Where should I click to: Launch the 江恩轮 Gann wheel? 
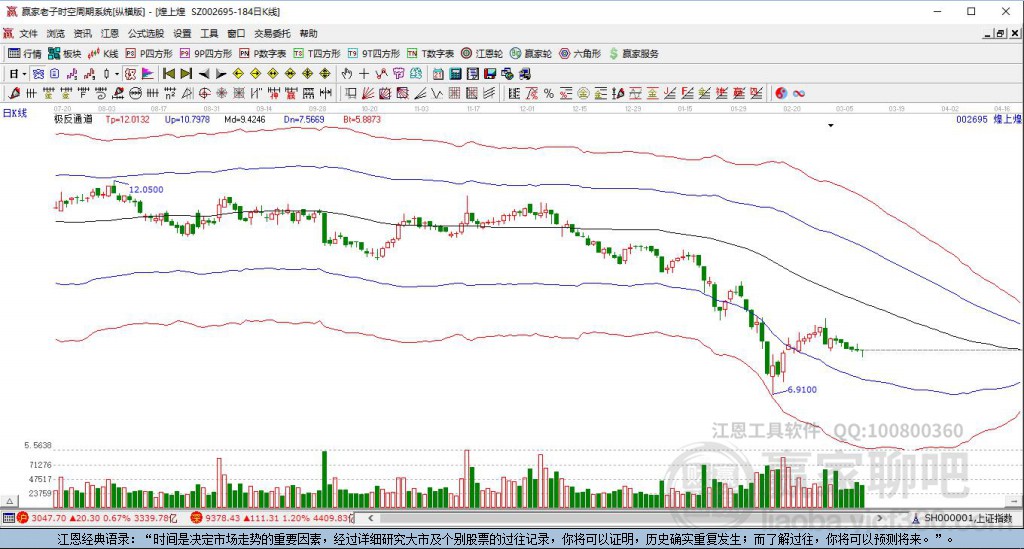click(x=482, y=54)
